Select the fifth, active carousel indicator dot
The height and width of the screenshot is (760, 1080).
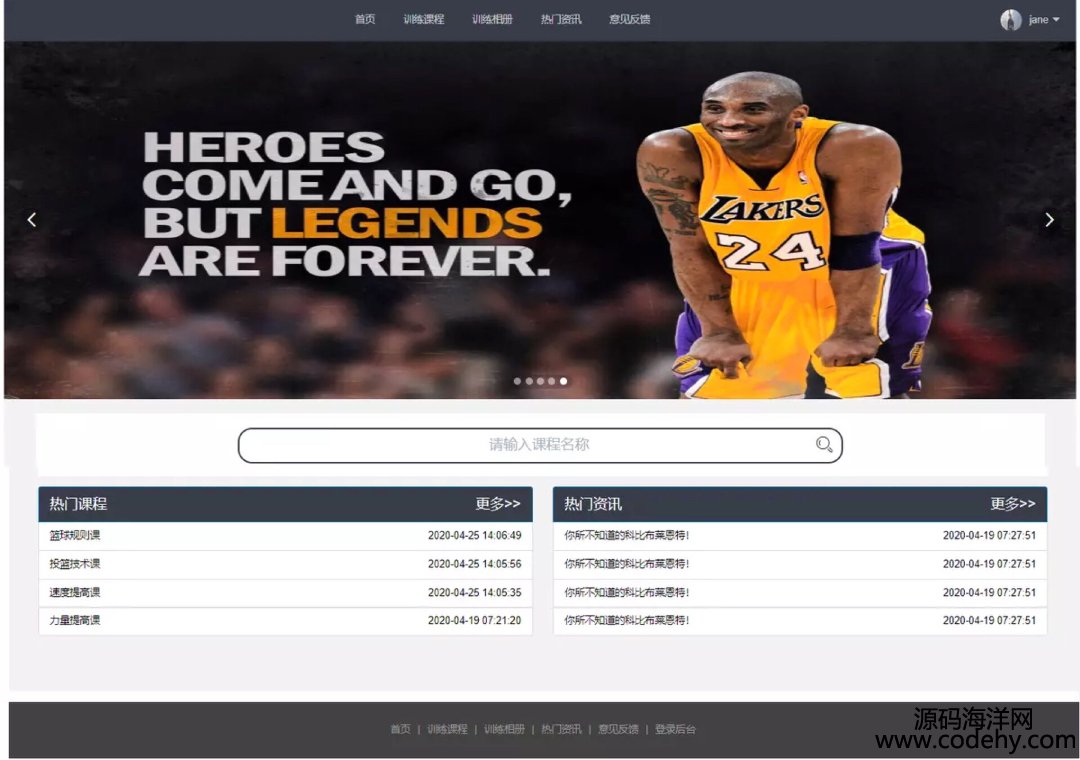point(563,381)
